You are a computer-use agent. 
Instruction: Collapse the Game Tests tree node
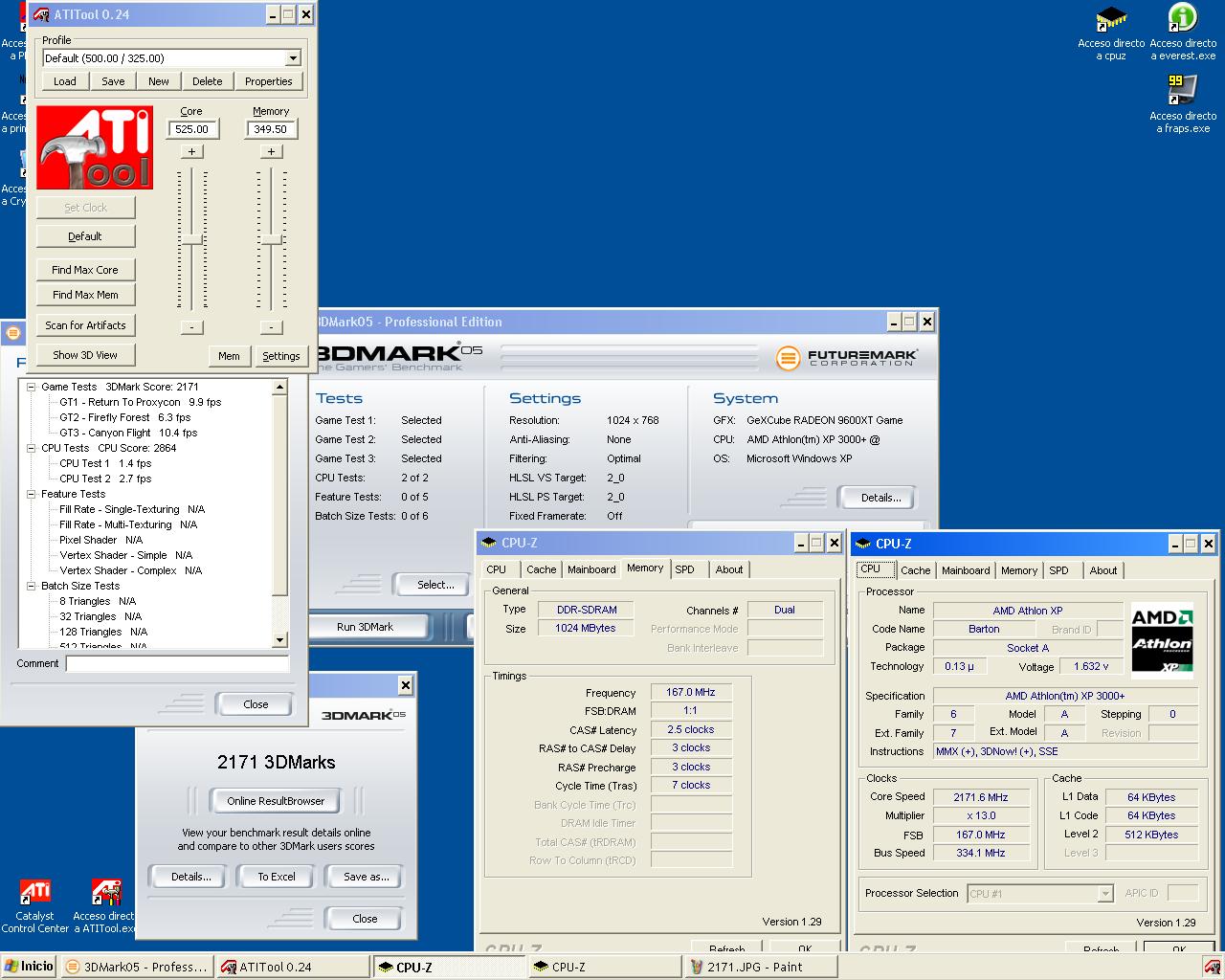coord(31,387)
